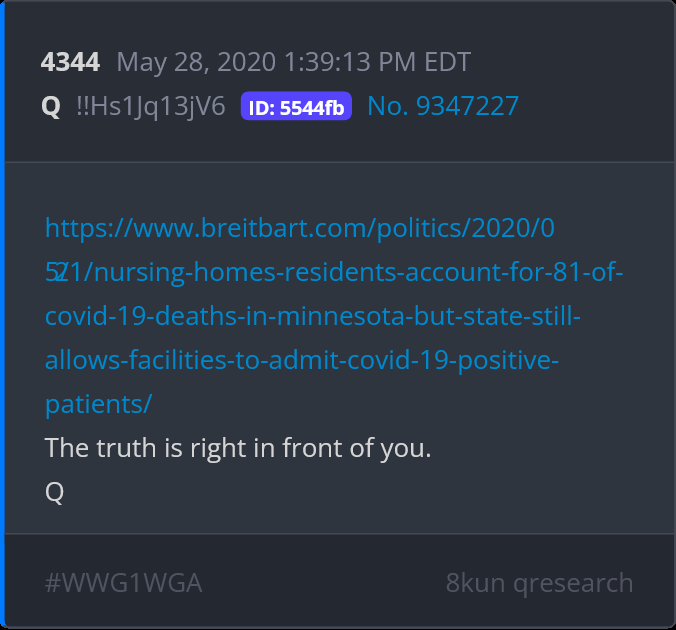Click the word 'No.' before 9347227
This screenshot has height=630, width=676.
click(x=388, y=106)
